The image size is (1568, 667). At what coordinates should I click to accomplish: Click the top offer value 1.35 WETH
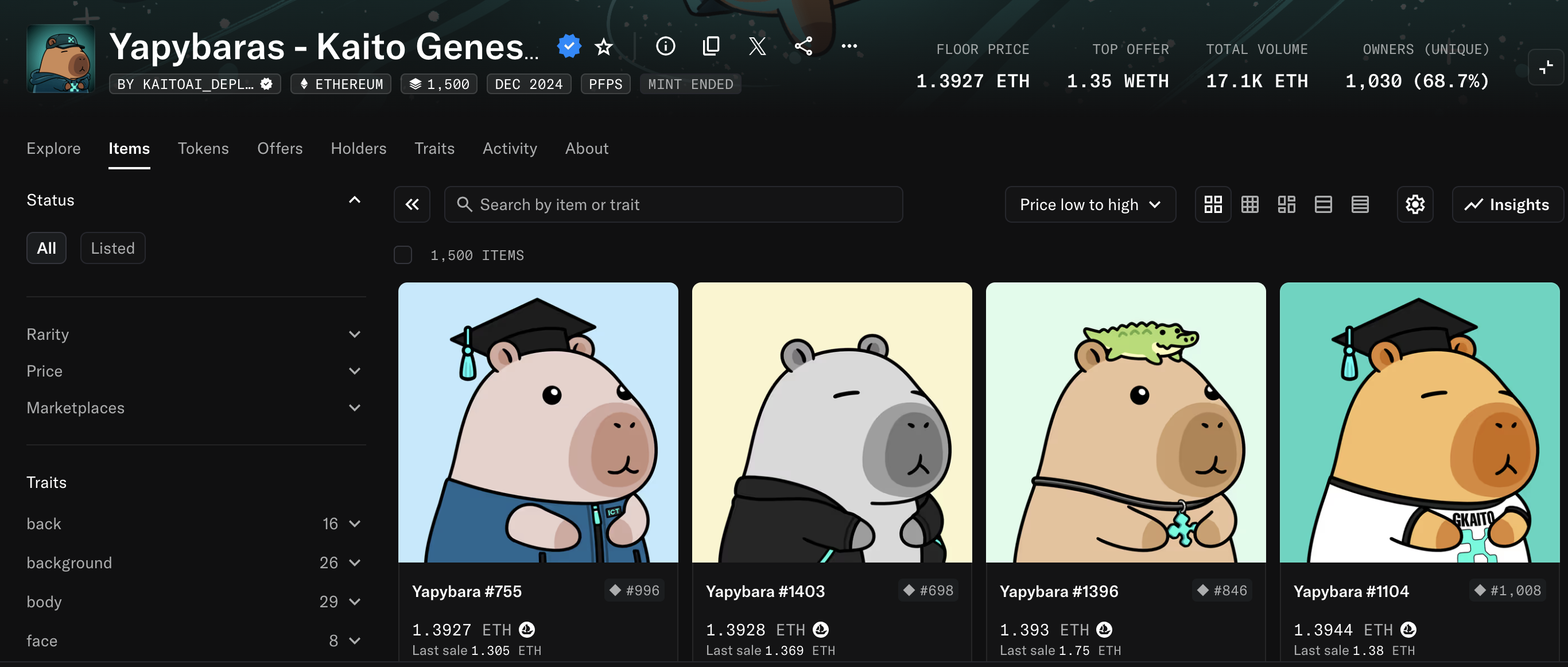coord(1117,81)
